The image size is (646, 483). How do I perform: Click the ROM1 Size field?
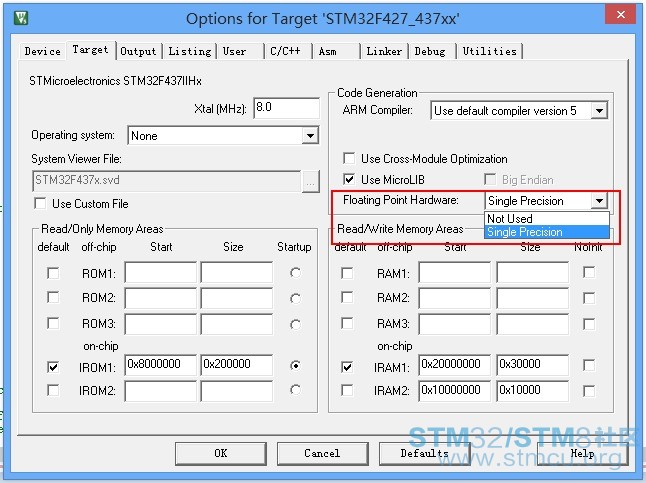pyautogui.click(x=236, y=272)
